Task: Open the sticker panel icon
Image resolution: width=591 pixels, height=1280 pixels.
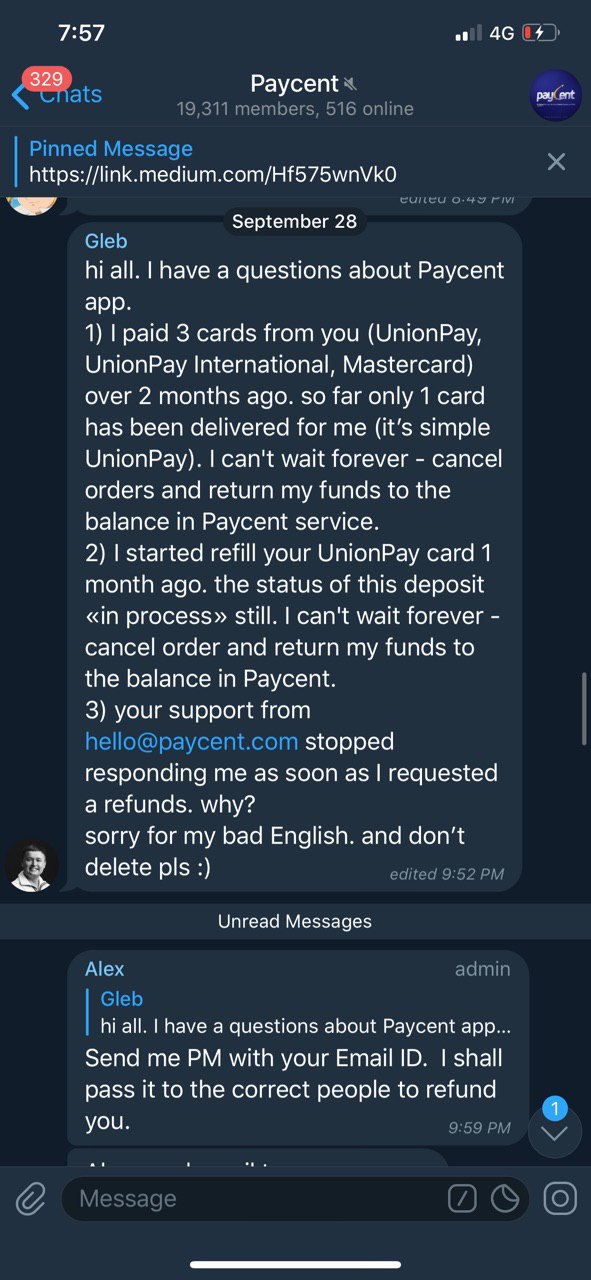Action: tap(507, 1199)
